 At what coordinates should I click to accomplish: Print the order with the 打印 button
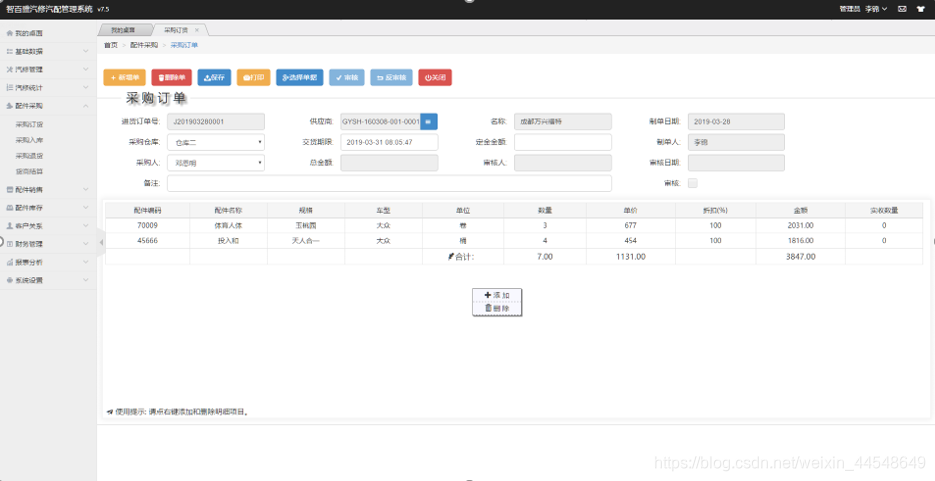[x=253, y=77]
